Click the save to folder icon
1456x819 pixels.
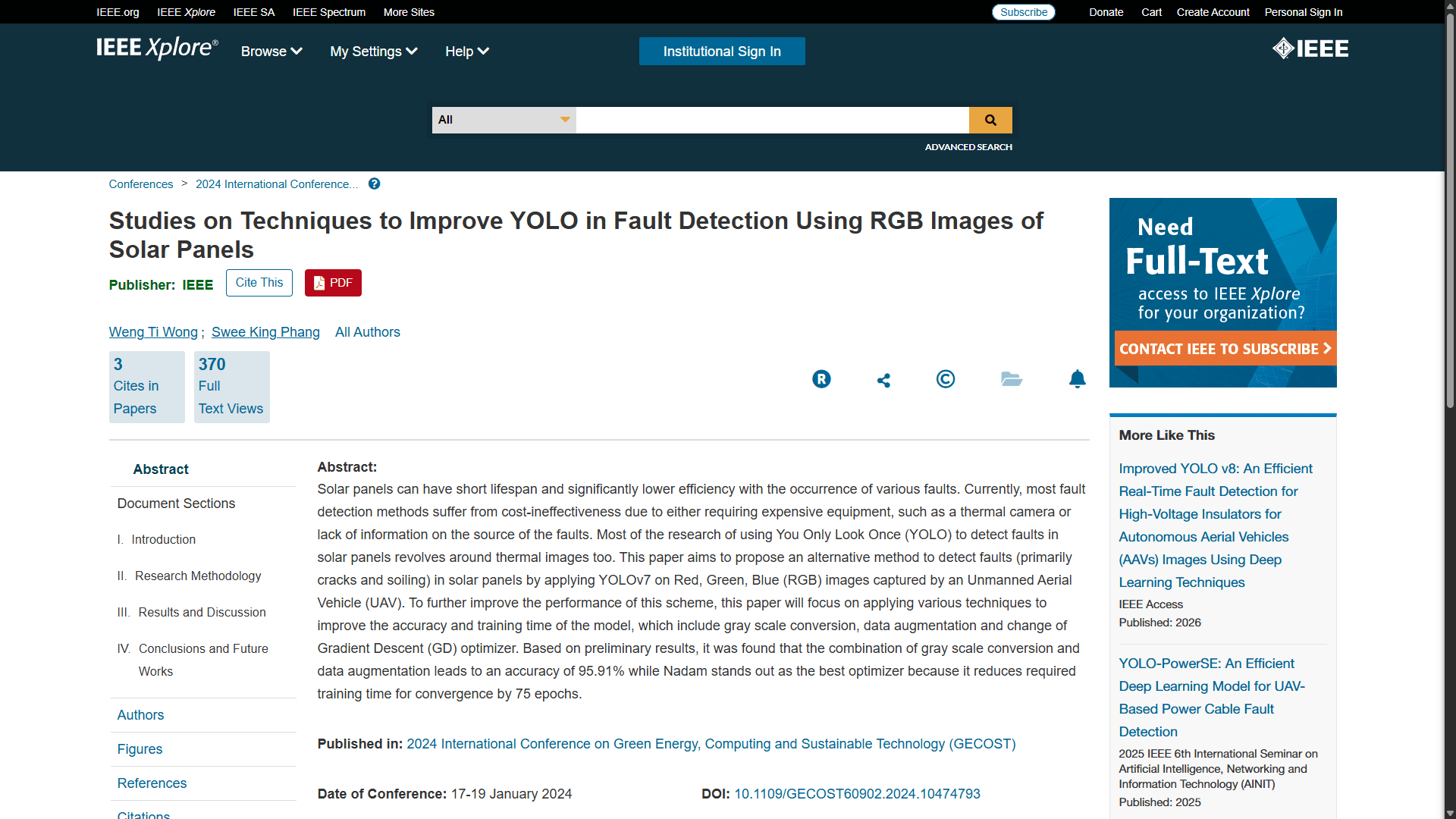(x=1012, y=379)
